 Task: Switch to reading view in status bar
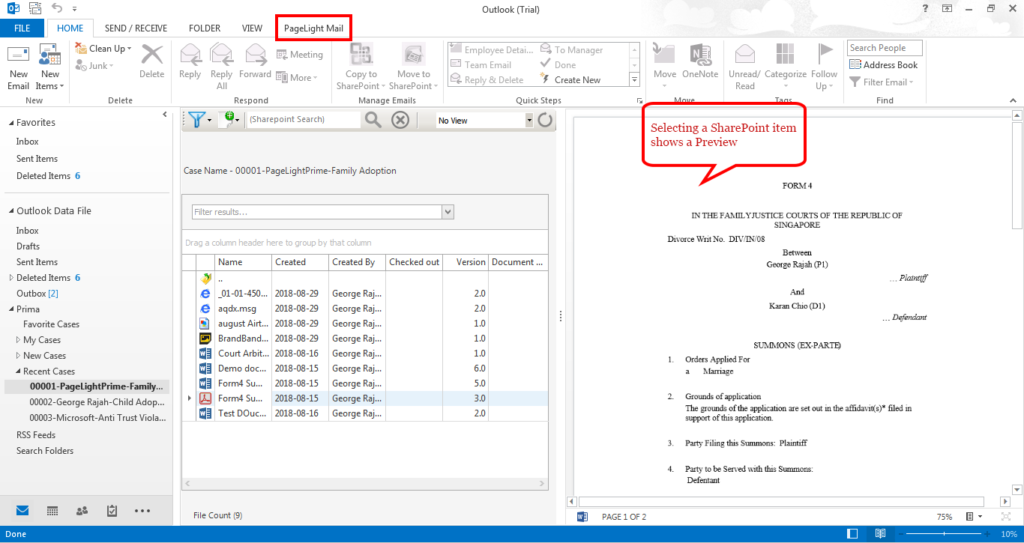tap(882, 534)
